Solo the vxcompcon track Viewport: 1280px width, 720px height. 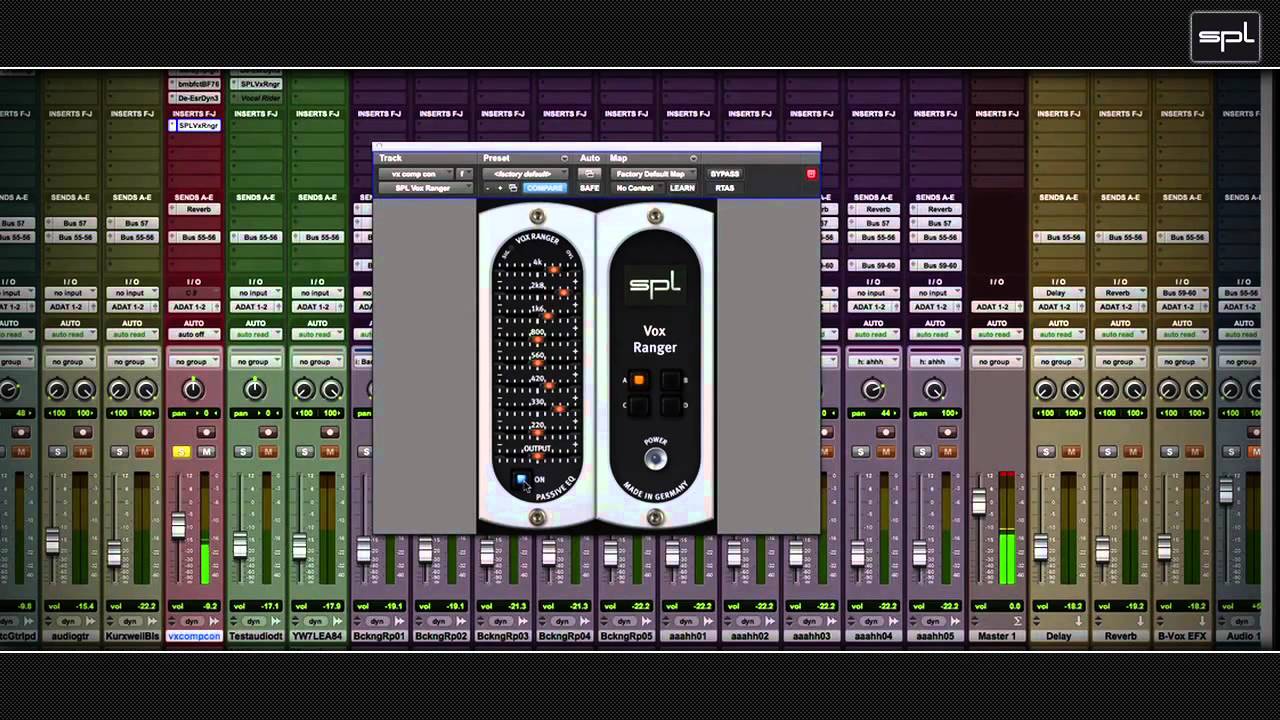point(181,452)
